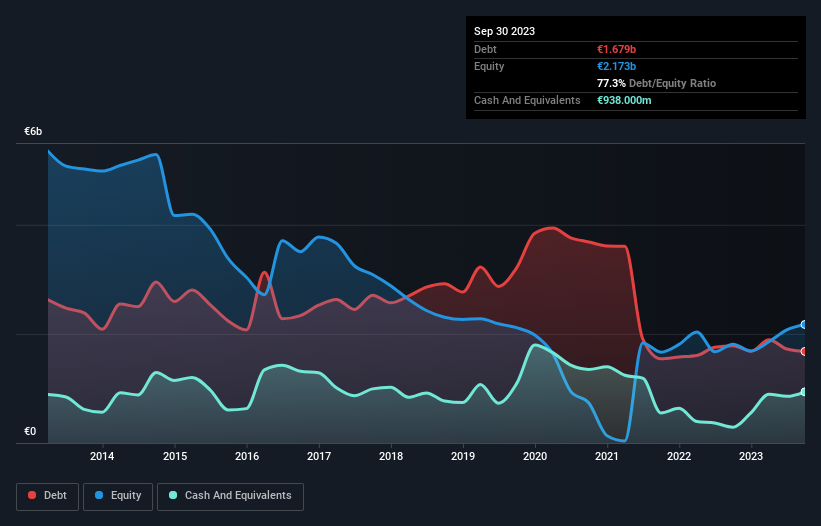Screen dimensions: 821x526
Task: Click the €0 y-axis label
Action: (x=30, y=431)
